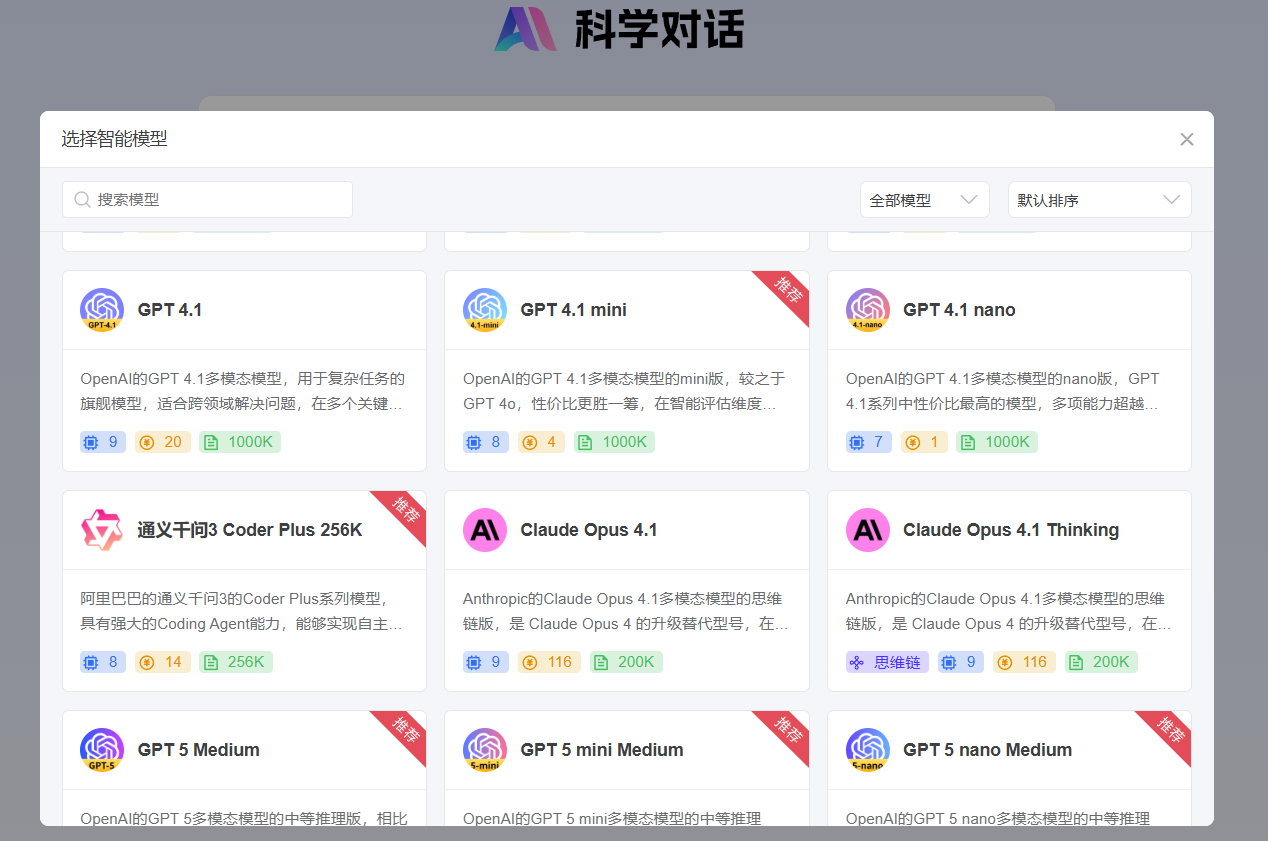
Task: Click the intelligence tag 9 on Claude Opus 4.1
Action: tap(486, 662)
